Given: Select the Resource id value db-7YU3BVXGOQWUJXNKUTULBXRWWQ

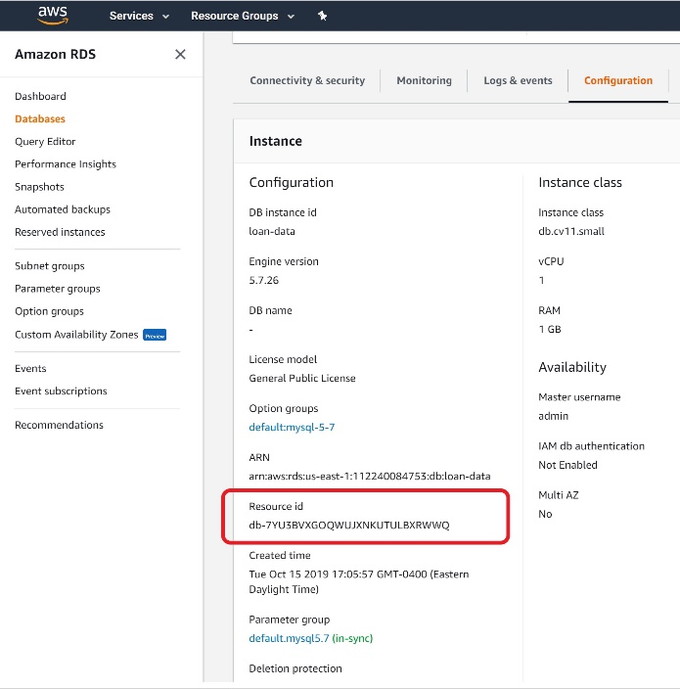Looking at the screenshot, I should pyautogui.click(x=349, y=525).
